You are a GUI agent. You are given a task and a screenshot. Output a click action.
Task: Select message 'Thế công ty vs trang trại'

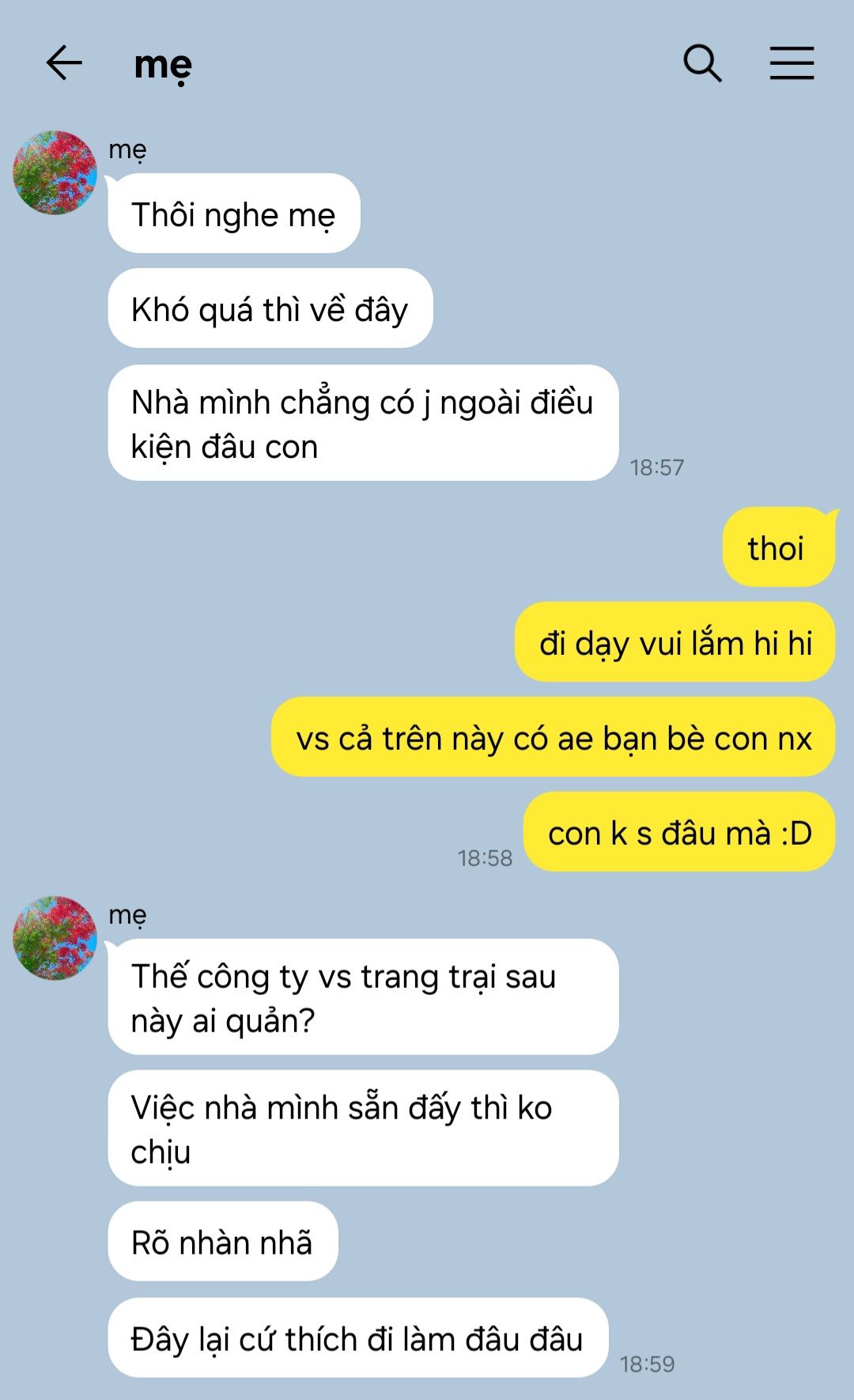coord(363,997)
